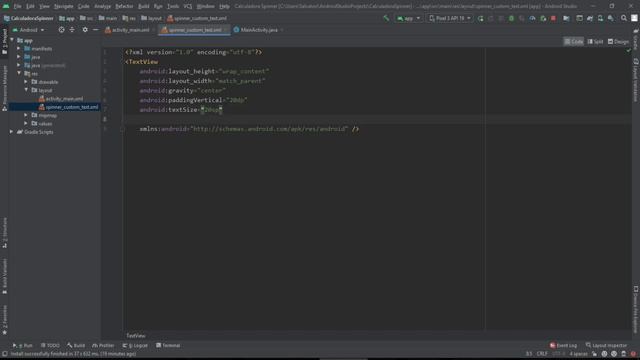Click the Make Project hammer icon
The height and width of the screenshot is (360, 640).
[x=386, y=18]
